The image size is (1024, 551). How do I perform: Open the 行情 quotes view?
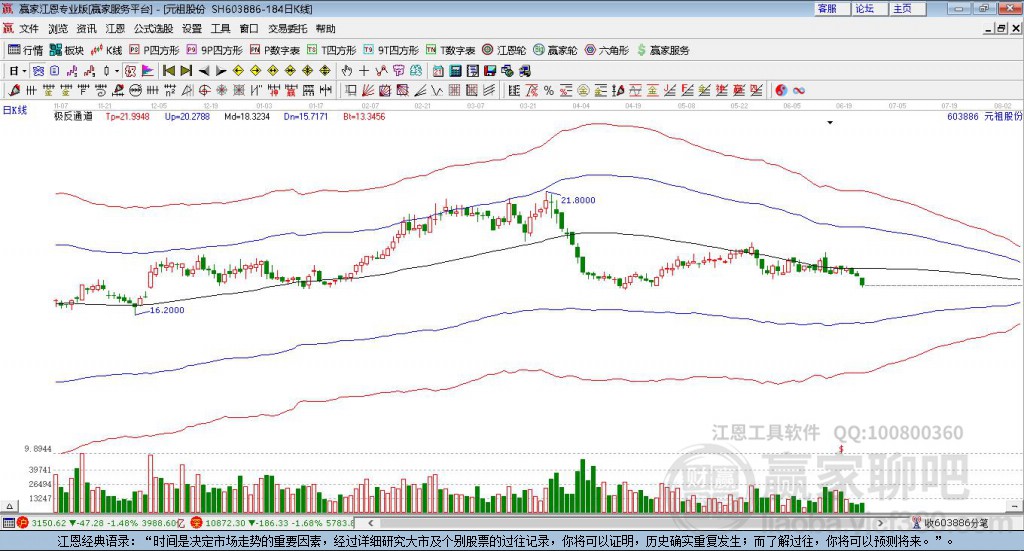coord(25,50)
